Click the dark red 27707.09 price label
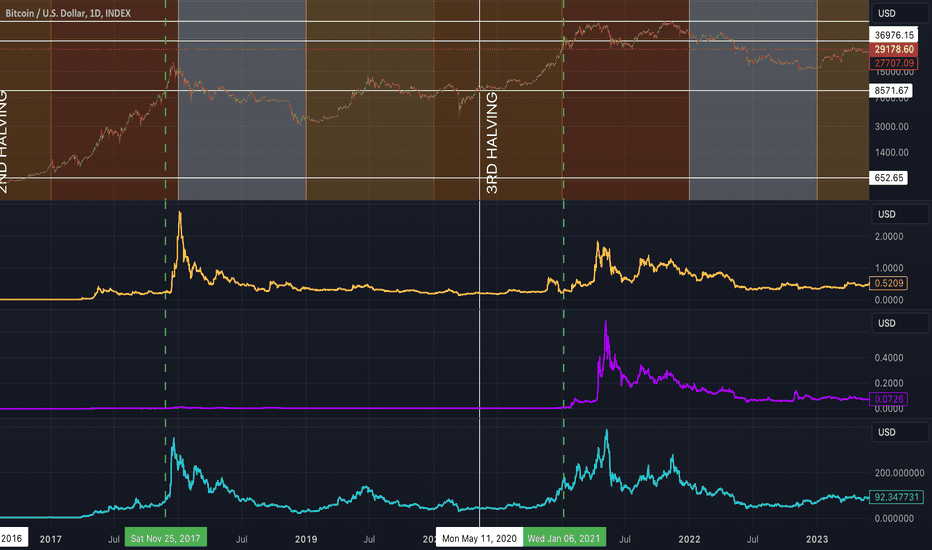The width and height of the screenshot is (932, 550). coord(893,62)
